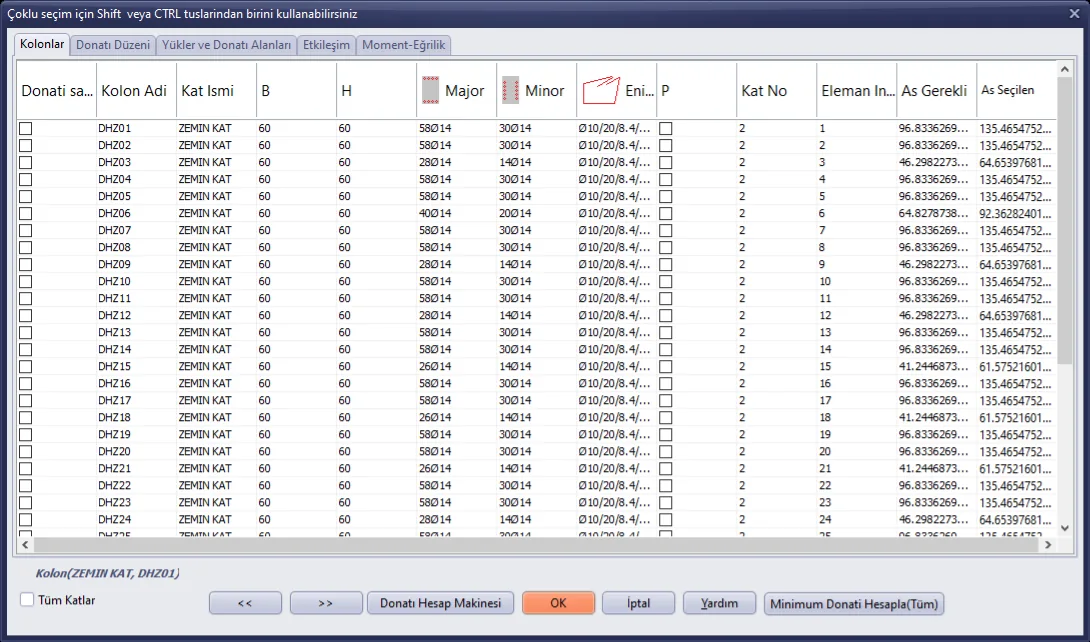Screen dimensions: 1090x642
Task: Click the vertical scrollbar thumb of the table
Action: 1064,220
